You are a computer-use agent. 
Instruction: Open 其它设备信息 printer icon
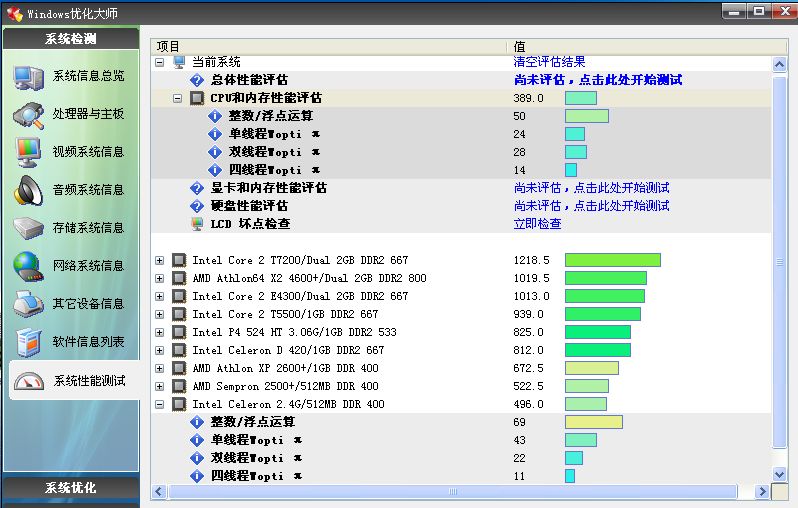click(28, 304)
